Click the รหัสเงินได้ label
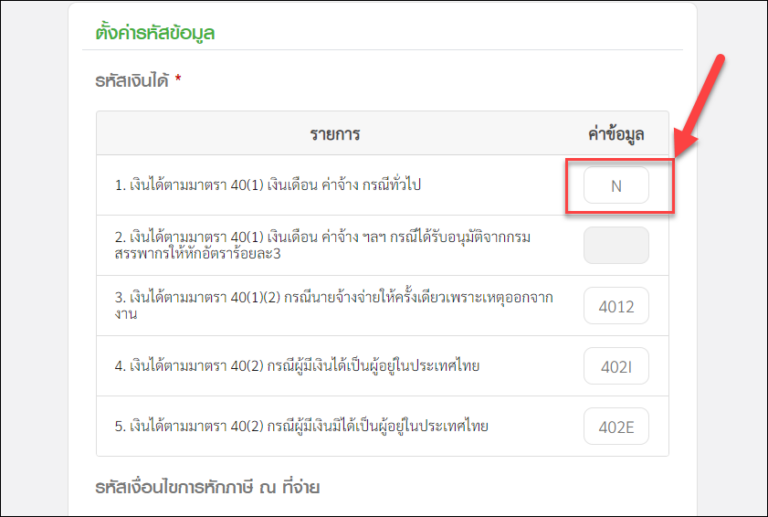The image size is (768, 517). click(132, 80)
